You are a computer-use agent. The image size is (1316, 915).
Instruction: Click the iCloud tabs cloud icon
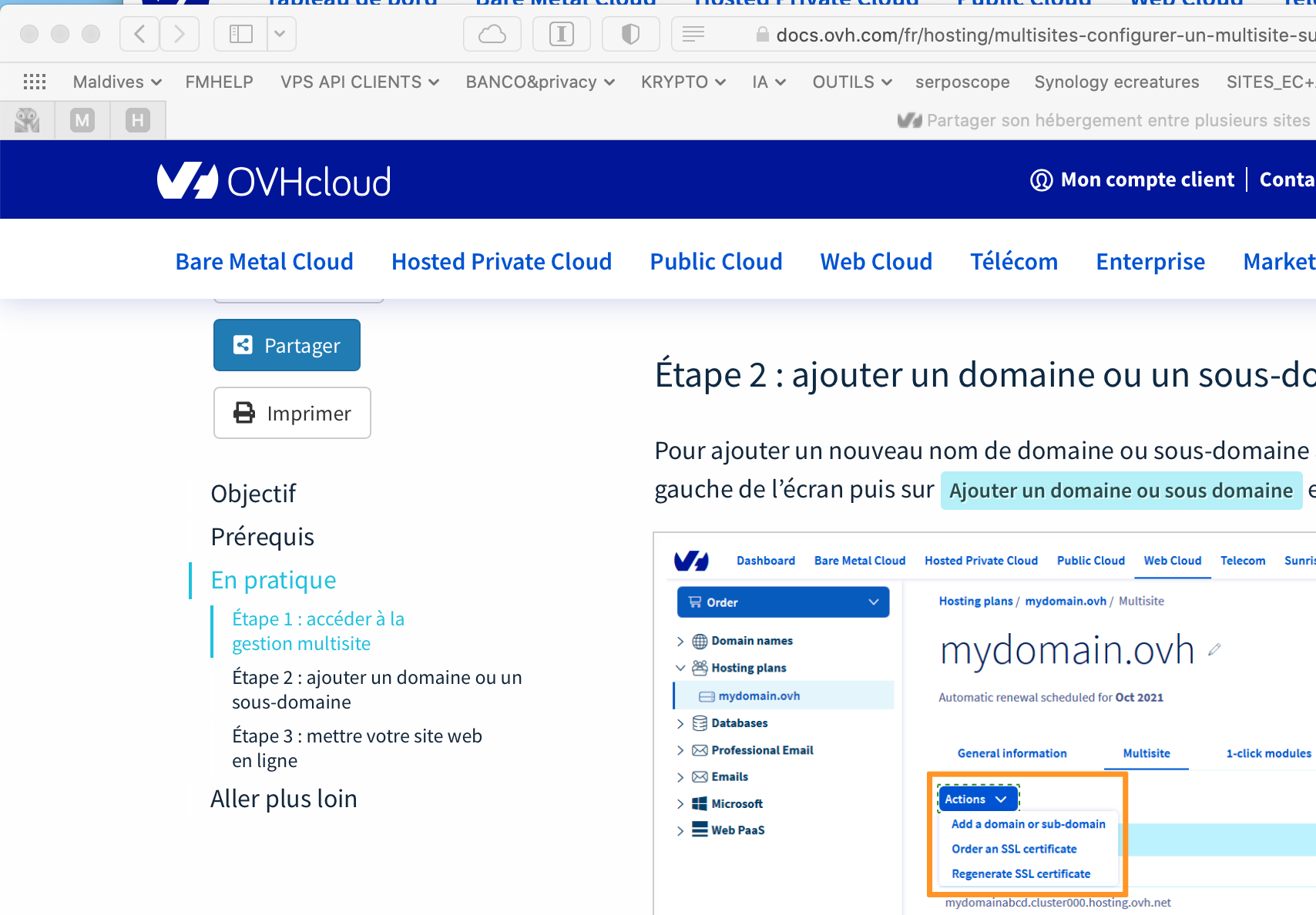(x=492, y=34)
